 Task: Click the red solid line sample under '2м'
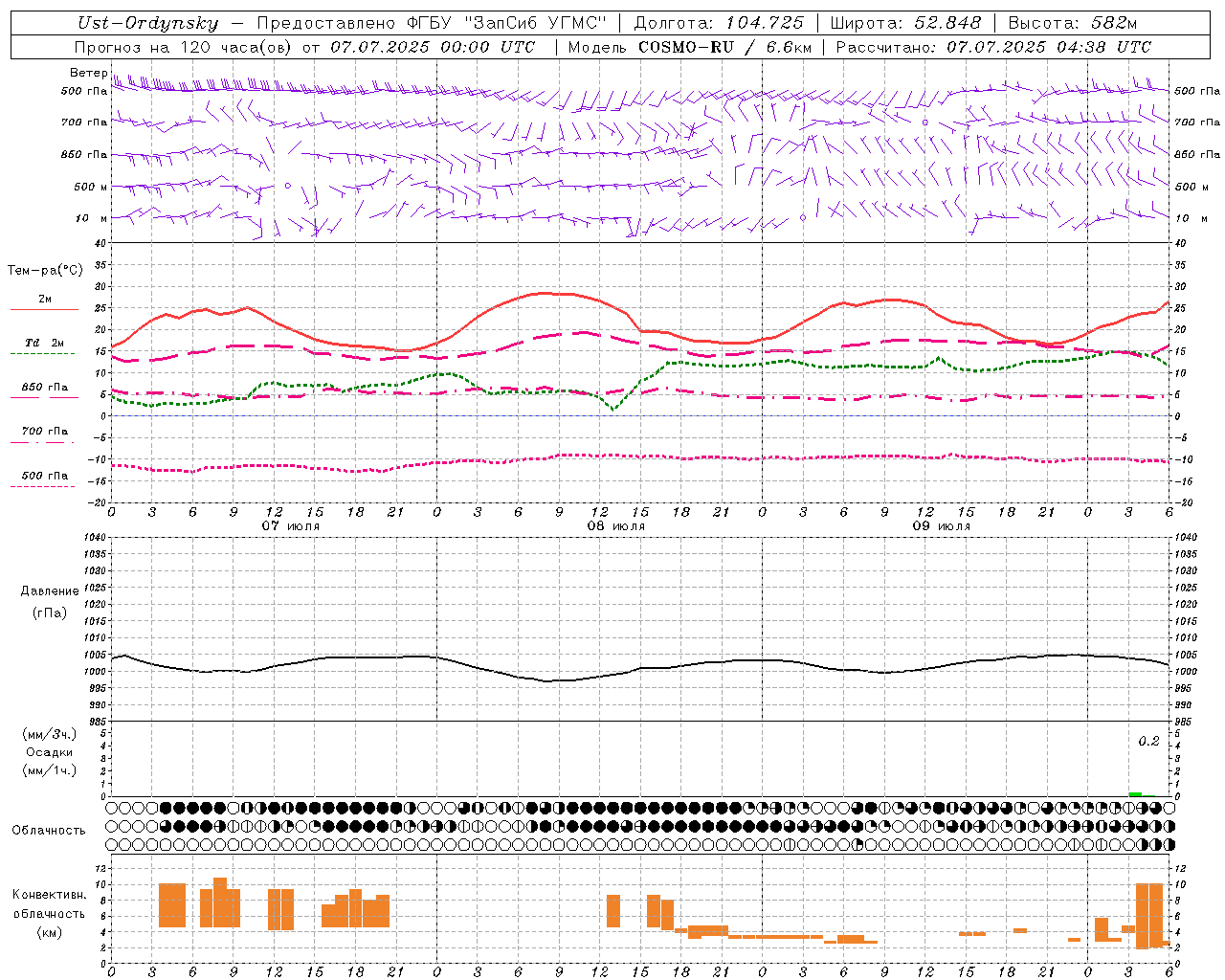click(44, 310)
